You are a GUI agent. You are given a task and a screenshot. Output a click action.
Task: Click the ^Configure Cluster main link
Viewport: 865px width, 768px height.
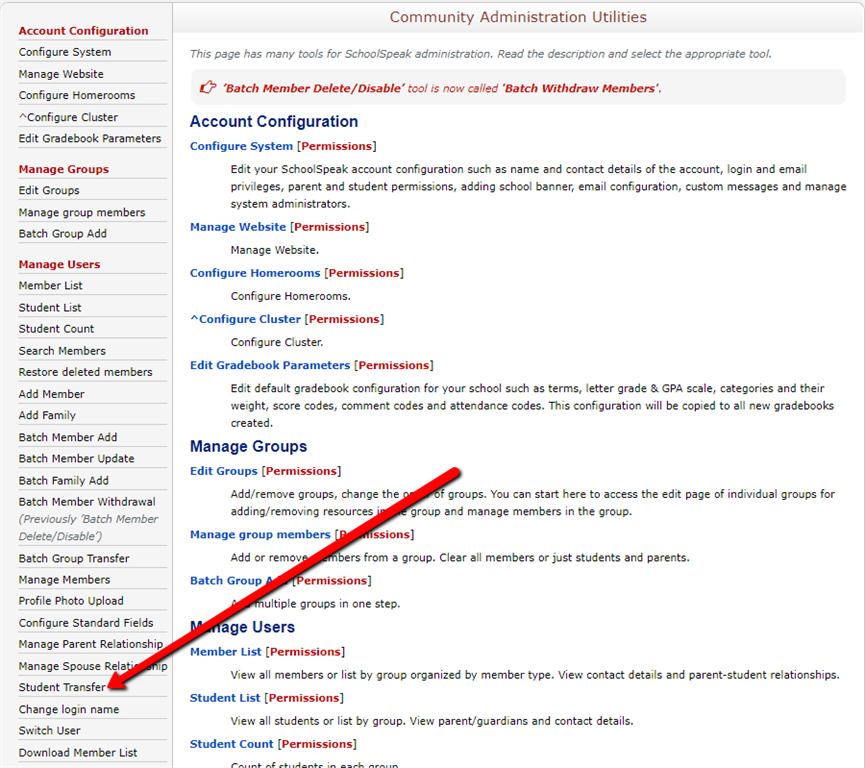pyautogui.click(x=245, y=319)
